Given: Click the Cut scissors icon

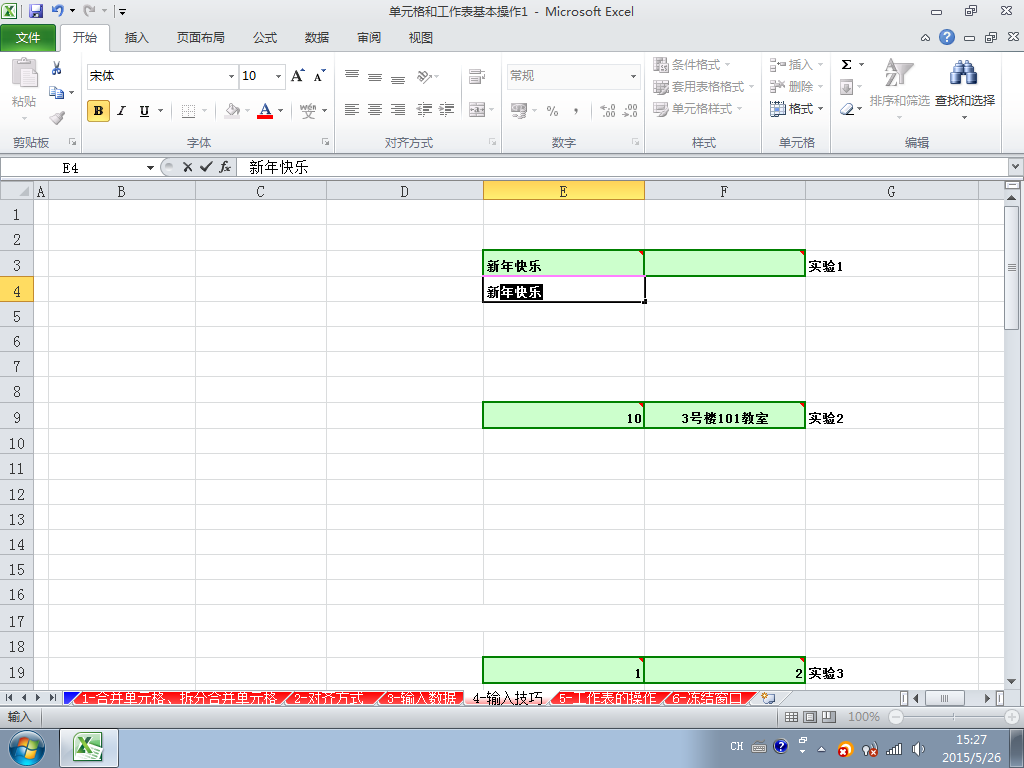Looking at the screenshot, I should [56, 68].
